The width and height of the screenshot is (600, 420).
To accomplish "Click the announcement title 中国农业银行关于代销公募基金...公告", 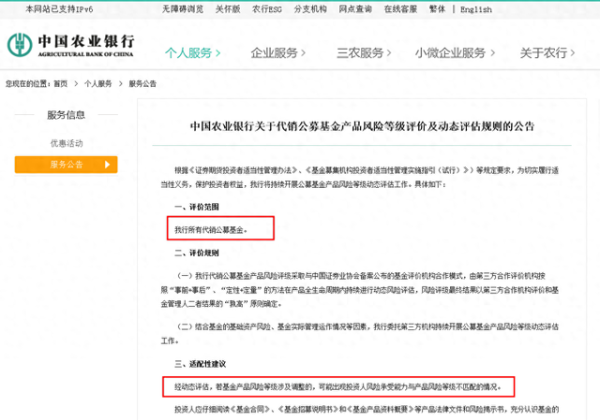I will 362,126.
